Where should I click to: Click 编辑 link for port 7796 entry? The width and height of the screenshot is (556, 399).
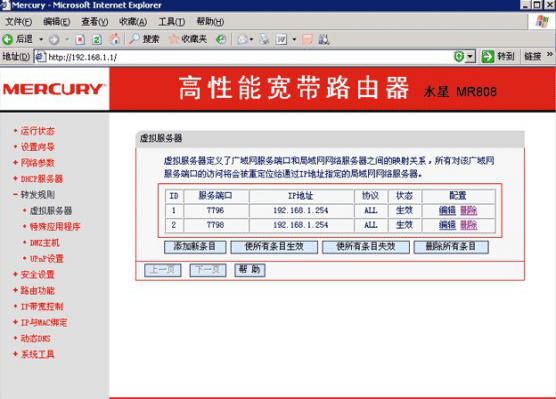pyautogui.click(x=447, y=211)
